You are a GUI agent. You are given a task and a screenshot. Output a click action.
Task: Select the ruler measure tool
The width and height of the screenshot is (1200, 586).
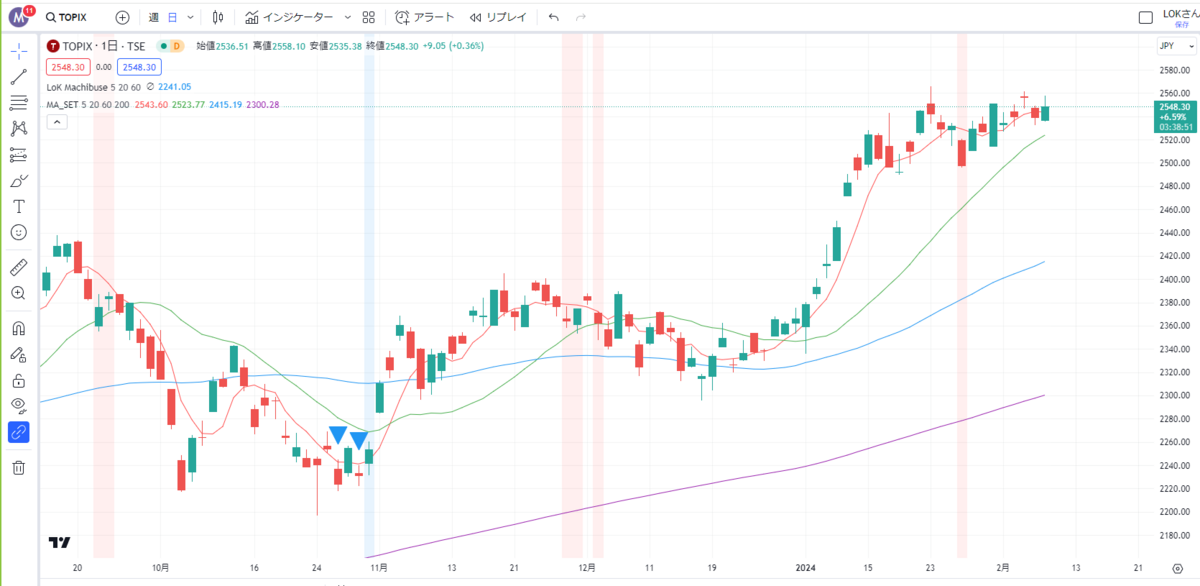(x=18, y=267)
